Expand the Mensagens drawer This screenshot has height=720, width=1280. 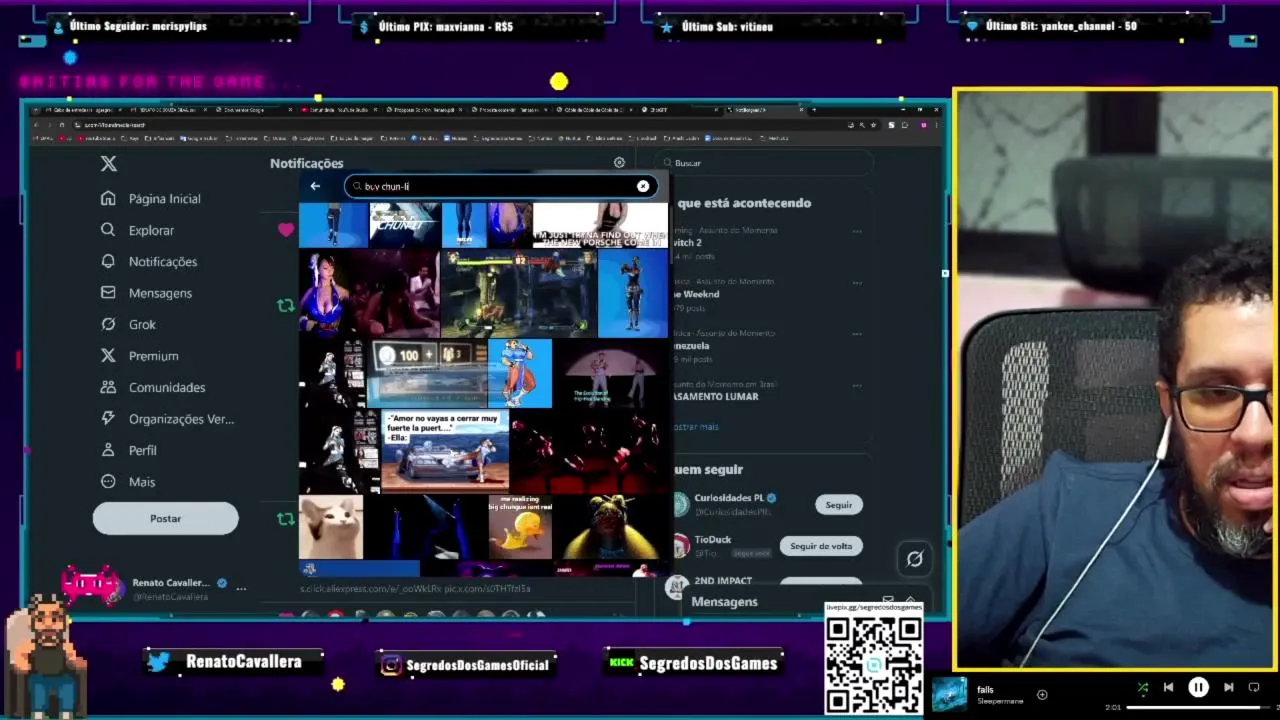click(x=910, y=601)
